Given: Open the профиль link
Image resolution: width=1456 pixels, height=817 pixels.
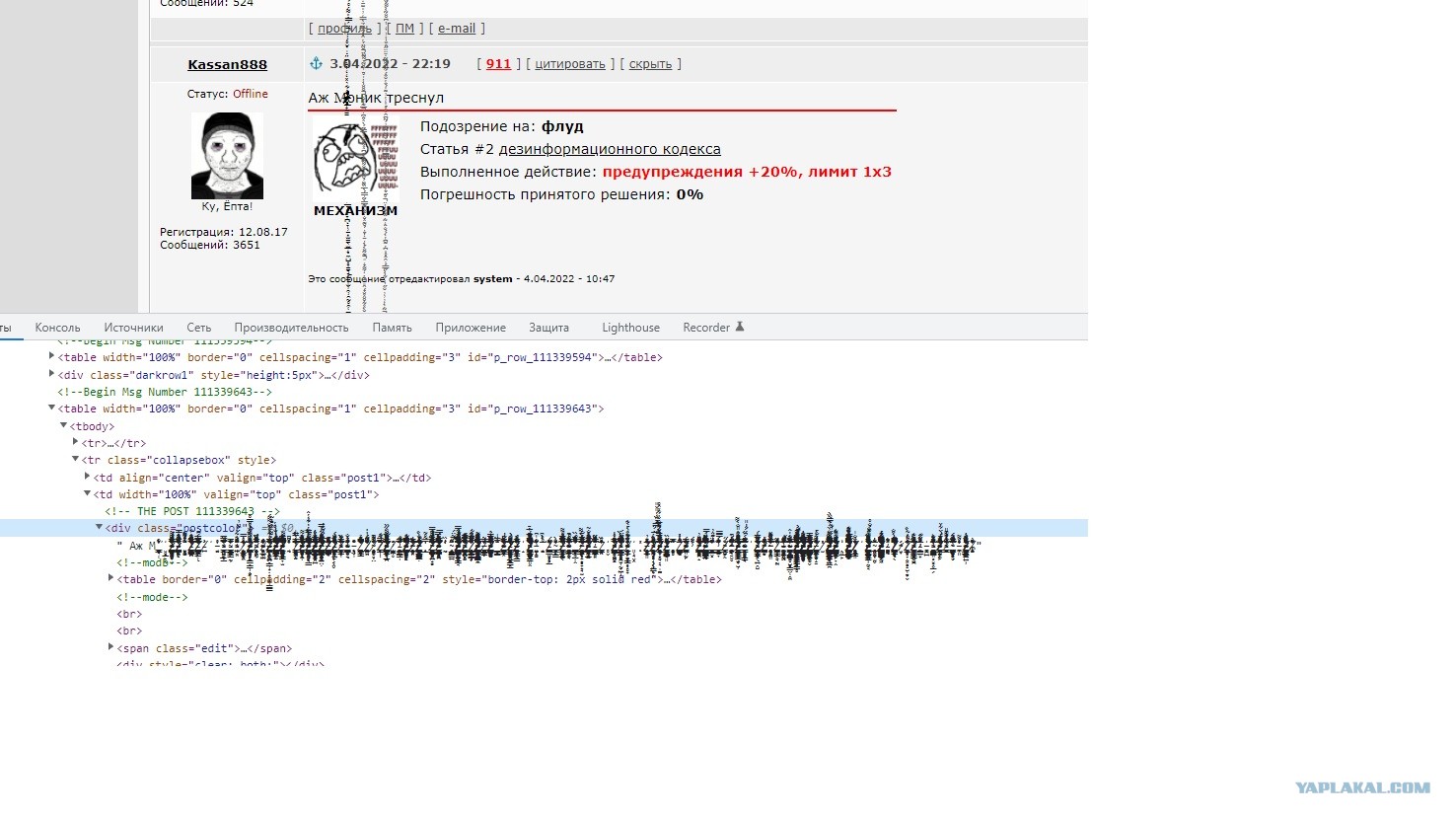Looking at the screenshot, I should pyautogui.click(x=344, y=29).
